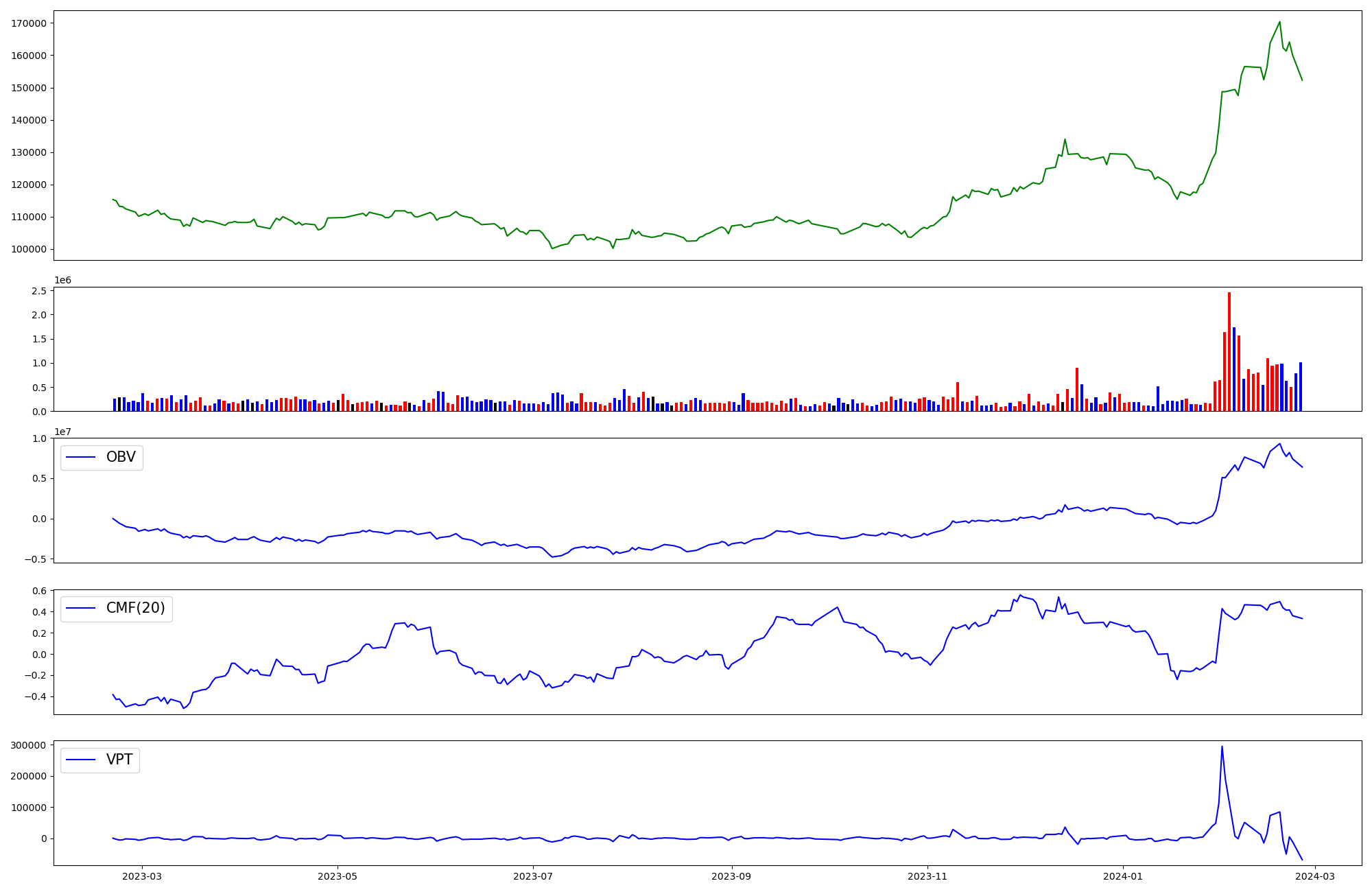Click the tallest red volume bar

pyautogui.click(x=1229, y=351)
